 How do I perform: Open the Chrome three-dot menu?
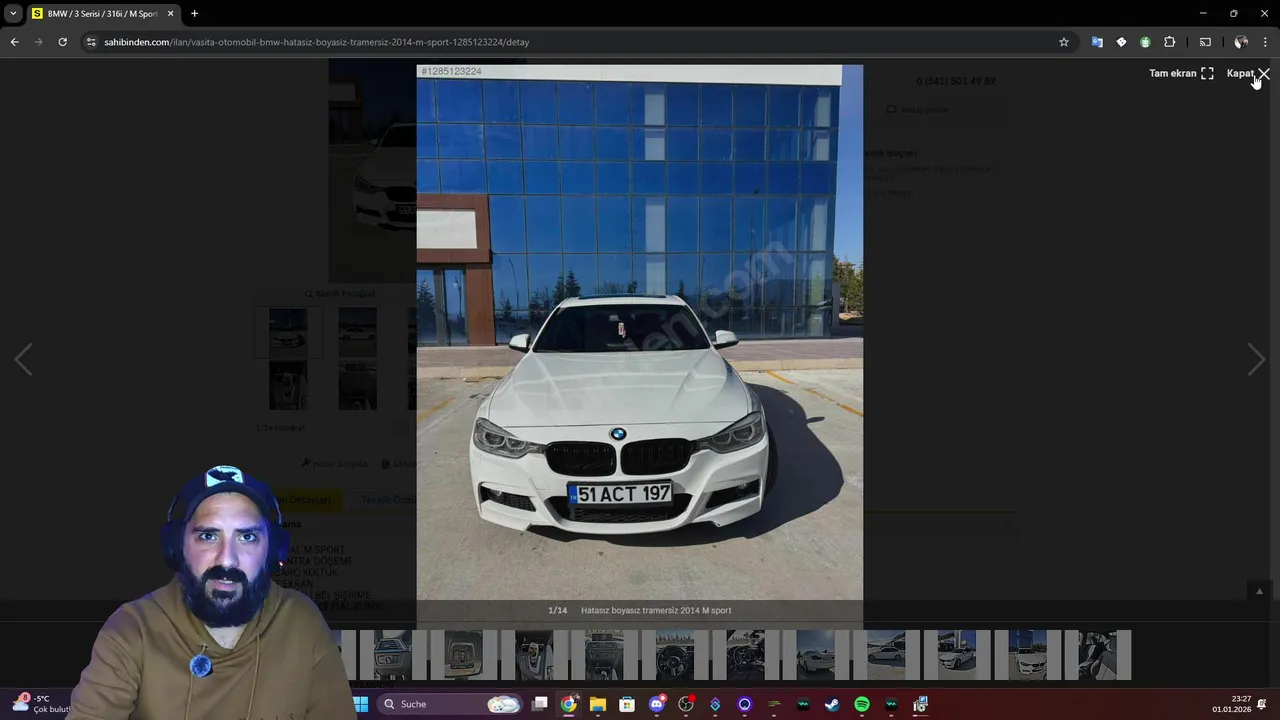pos(1265,42)
